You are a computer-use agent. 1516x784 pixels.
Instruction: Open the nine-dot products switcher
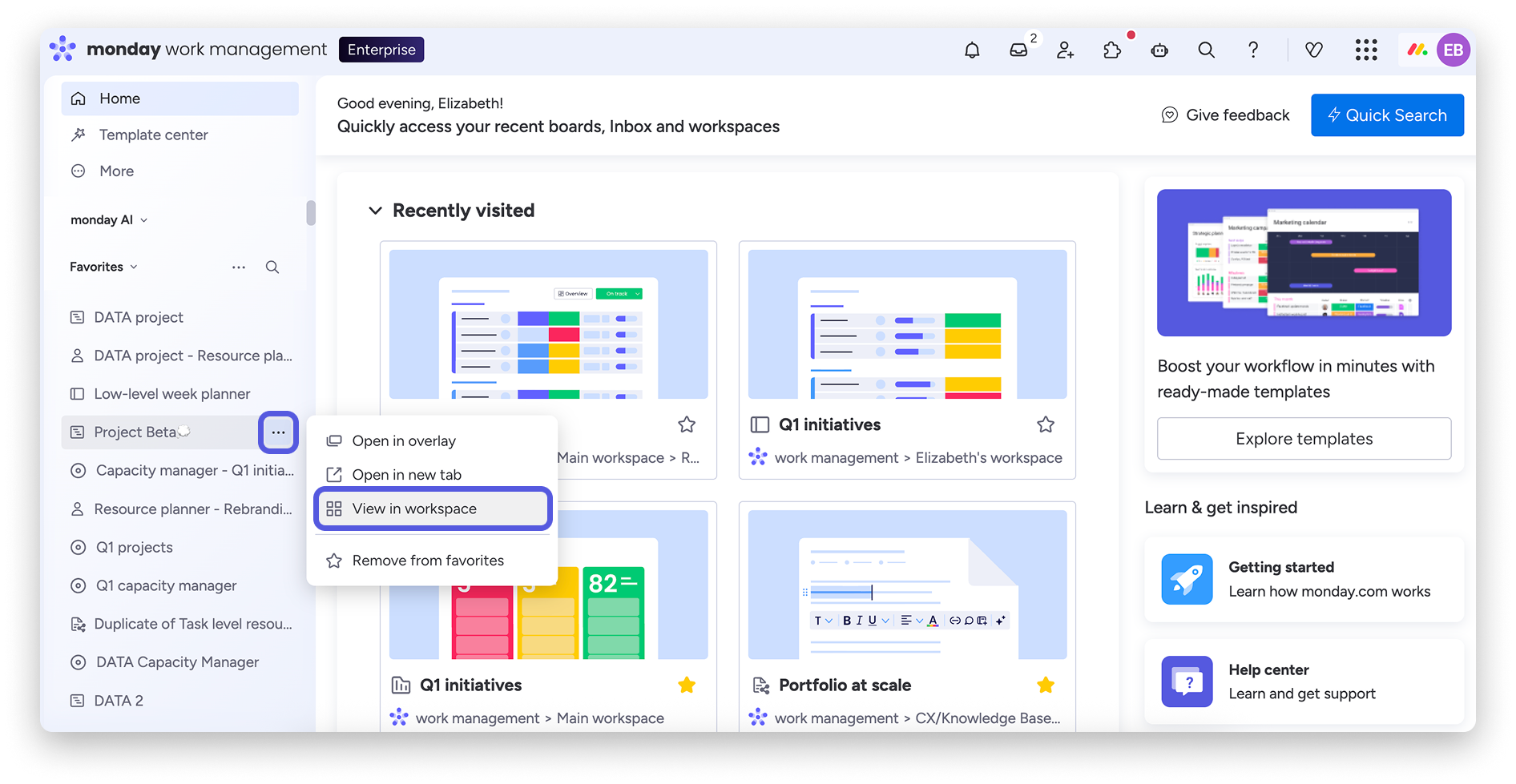point(1366,50)
